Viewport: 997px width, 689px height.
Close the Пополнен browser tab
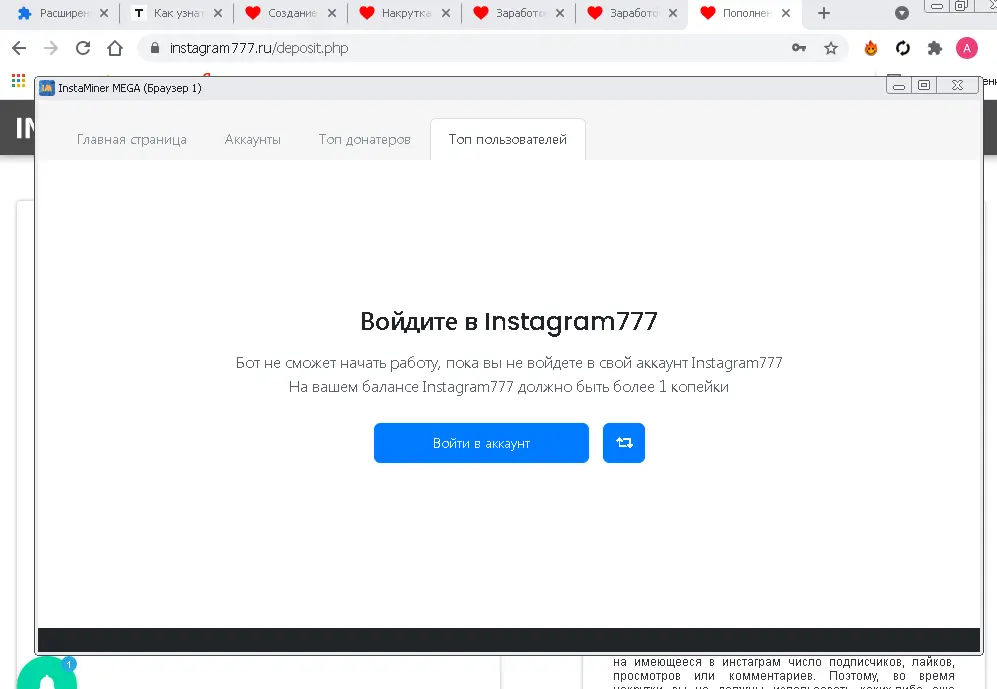coord(786,13)
